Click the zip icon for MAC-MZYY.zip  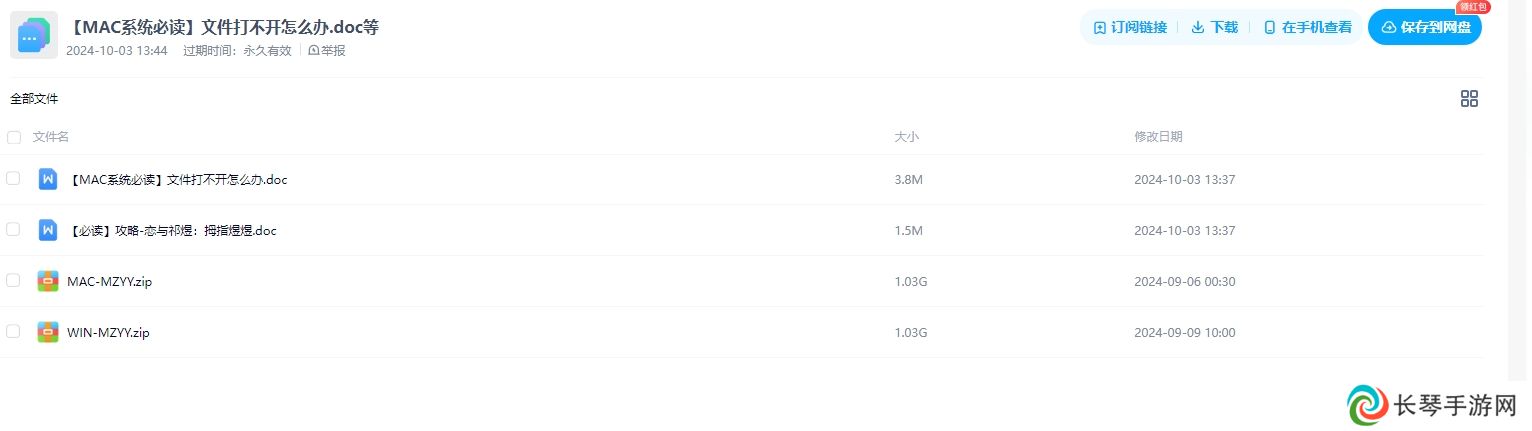(x=47, y=281)
